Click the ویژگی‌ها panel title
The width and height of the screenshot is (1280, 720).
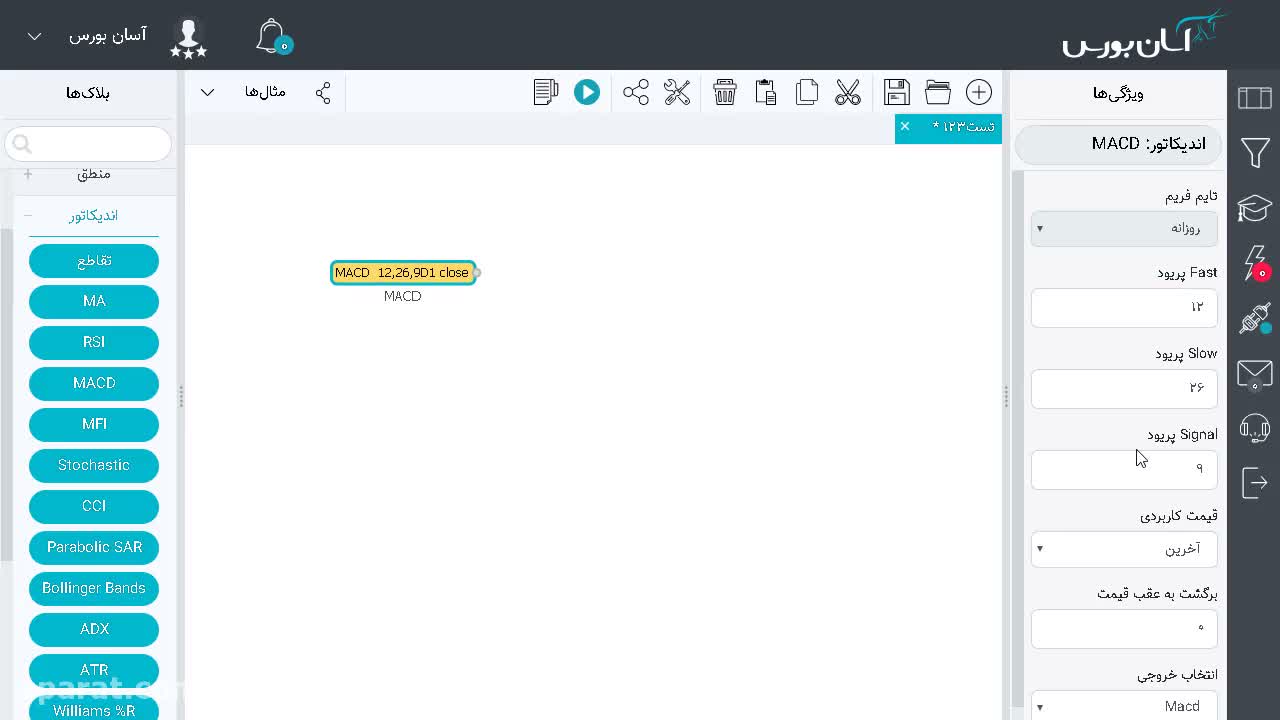point(1118,93)
